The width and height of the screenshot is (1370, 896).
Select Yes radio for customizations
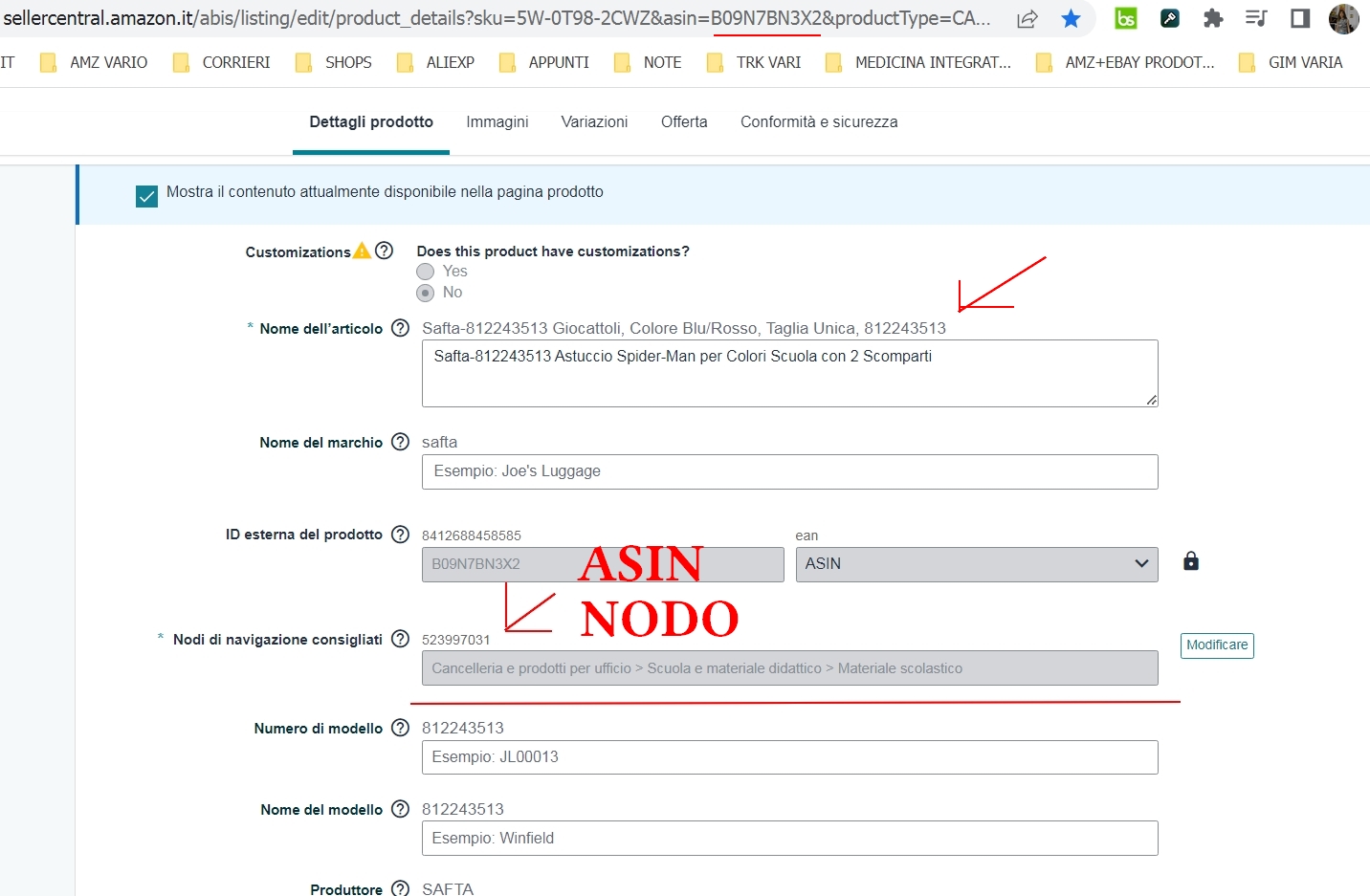(426, 272)
